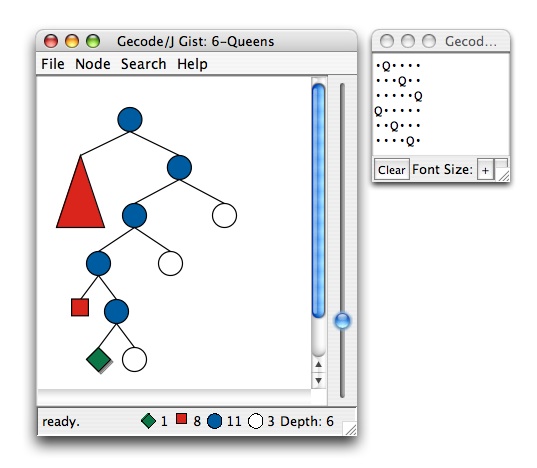Click the white circle open-nodes count in status bar
The width and height of the screenshot is (537, 468).
pos(261,421)
